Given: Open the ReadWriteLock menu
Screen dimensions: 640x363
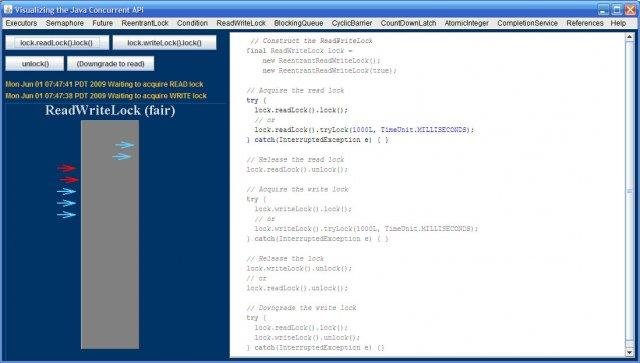Looking at the screenshot, I should point(241,23).
